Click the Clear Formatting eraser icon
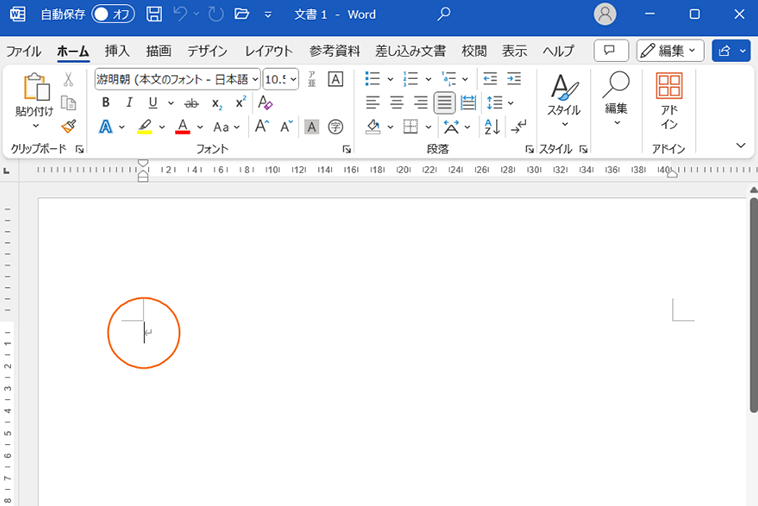The width and height of the screenshot is (758, 506). pos(265,103)
